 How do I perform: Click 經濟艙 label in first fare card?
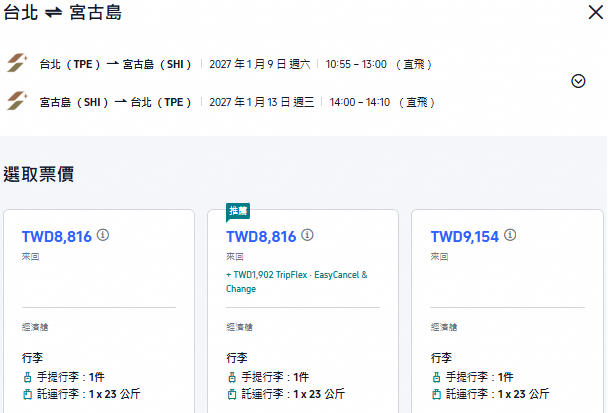[x=35, y=327]
